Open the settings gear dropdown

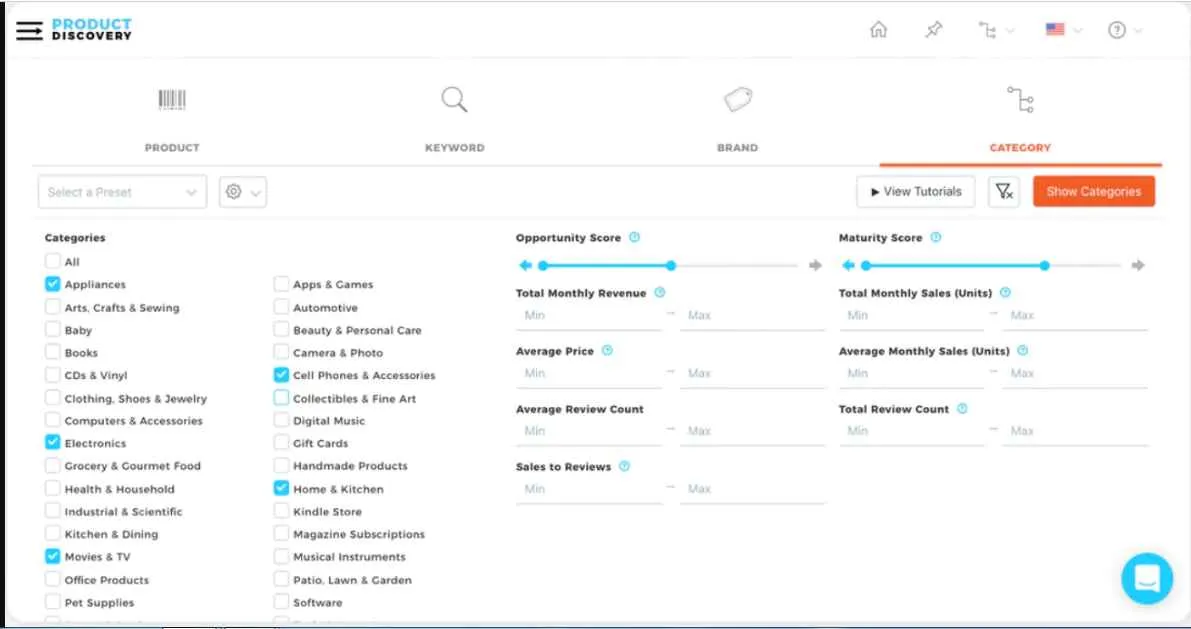[x=242, y=191]
